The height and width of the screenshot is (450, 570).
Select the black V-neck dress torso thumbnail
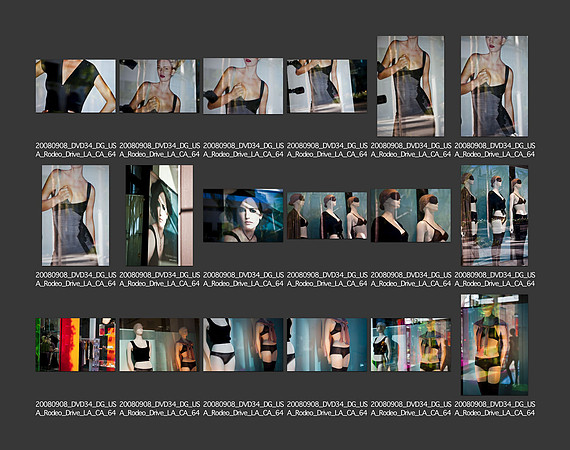coord(76,86)
